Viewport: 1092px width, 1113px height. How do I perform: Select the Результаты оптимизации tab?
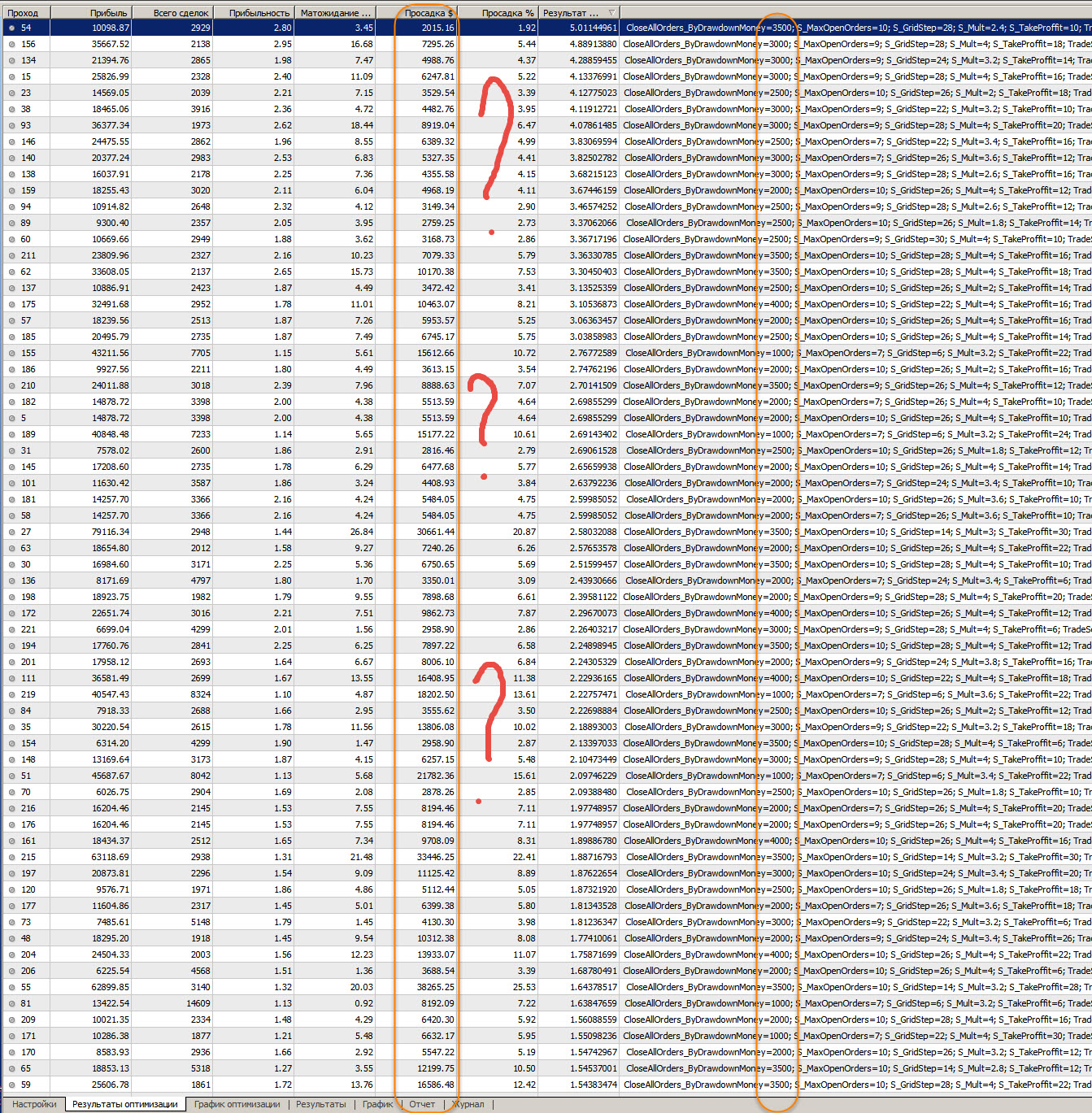coord(124,1104)
